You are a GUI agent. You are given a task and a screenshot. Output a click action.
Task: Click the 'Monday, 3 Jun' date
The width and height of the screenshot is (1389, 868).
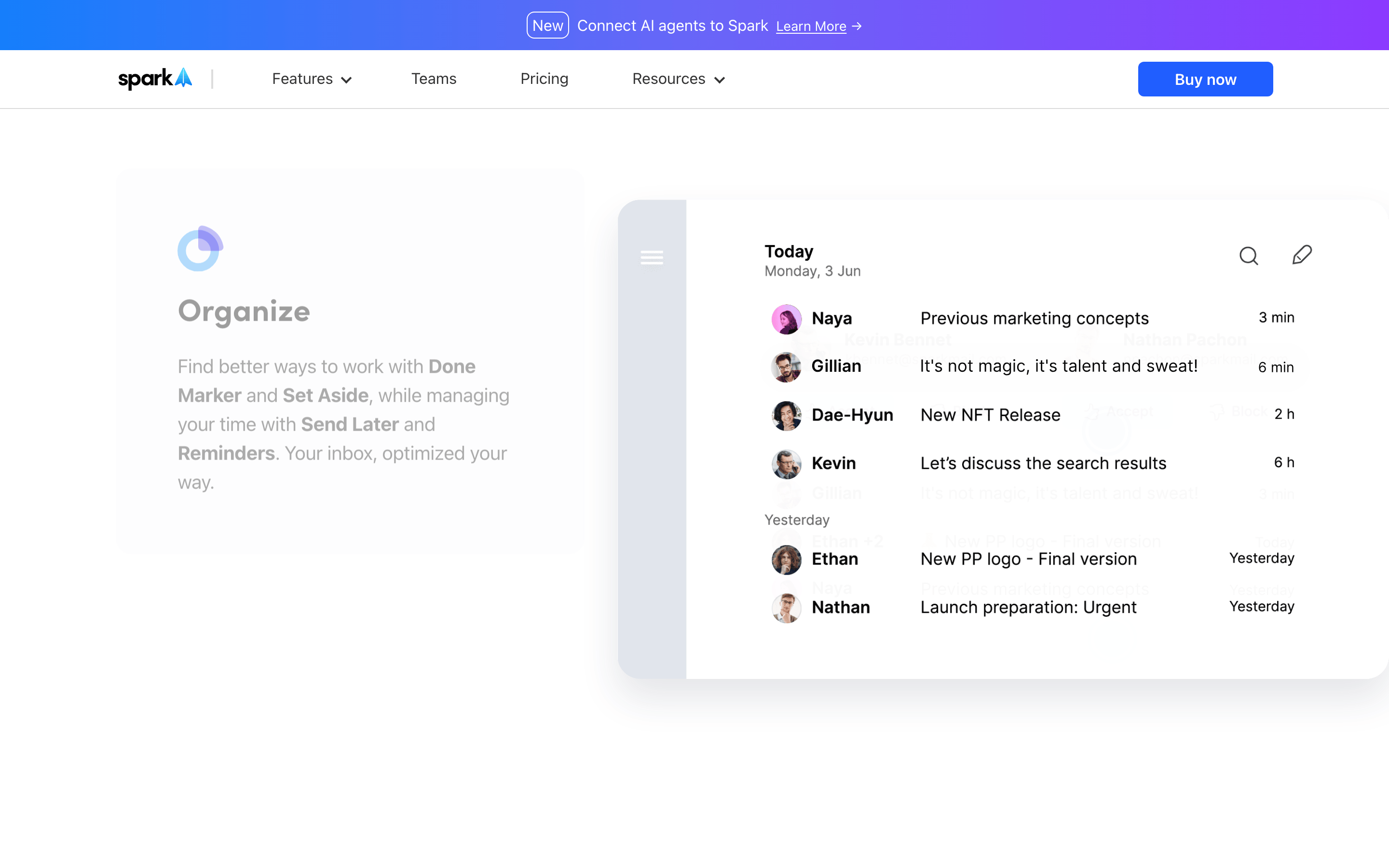point(812,271)
